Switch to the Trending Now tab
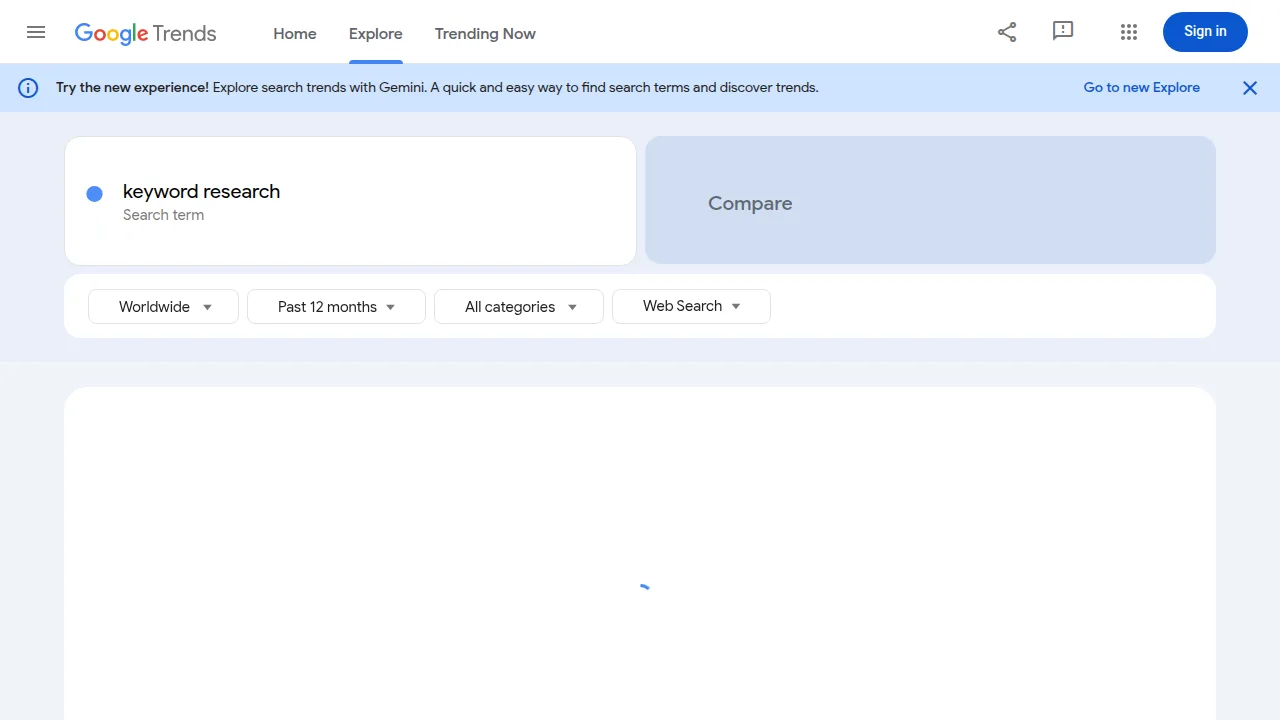The image size is (1280, 720). pyautogui.click(x=485, y=33)
